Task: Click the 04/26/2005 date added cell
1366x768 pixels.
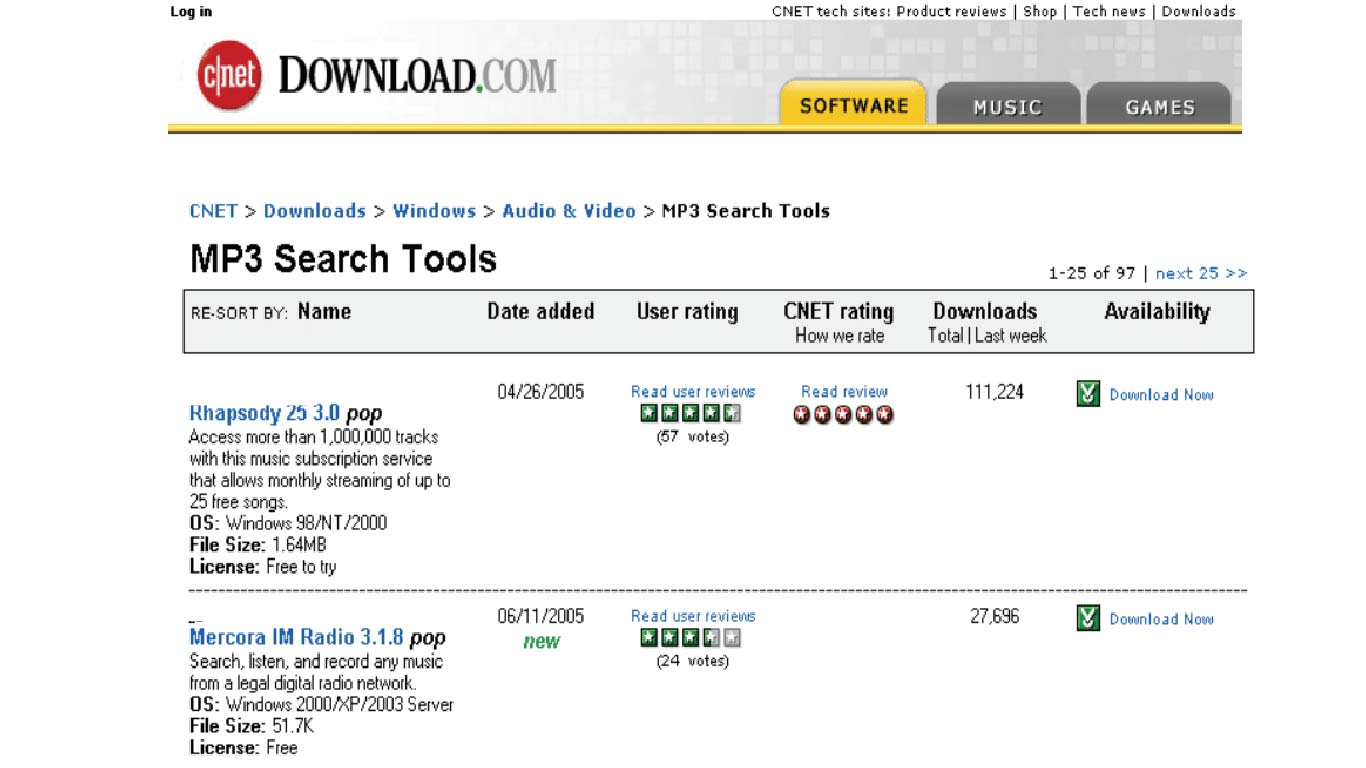Action: coord(541,392)
